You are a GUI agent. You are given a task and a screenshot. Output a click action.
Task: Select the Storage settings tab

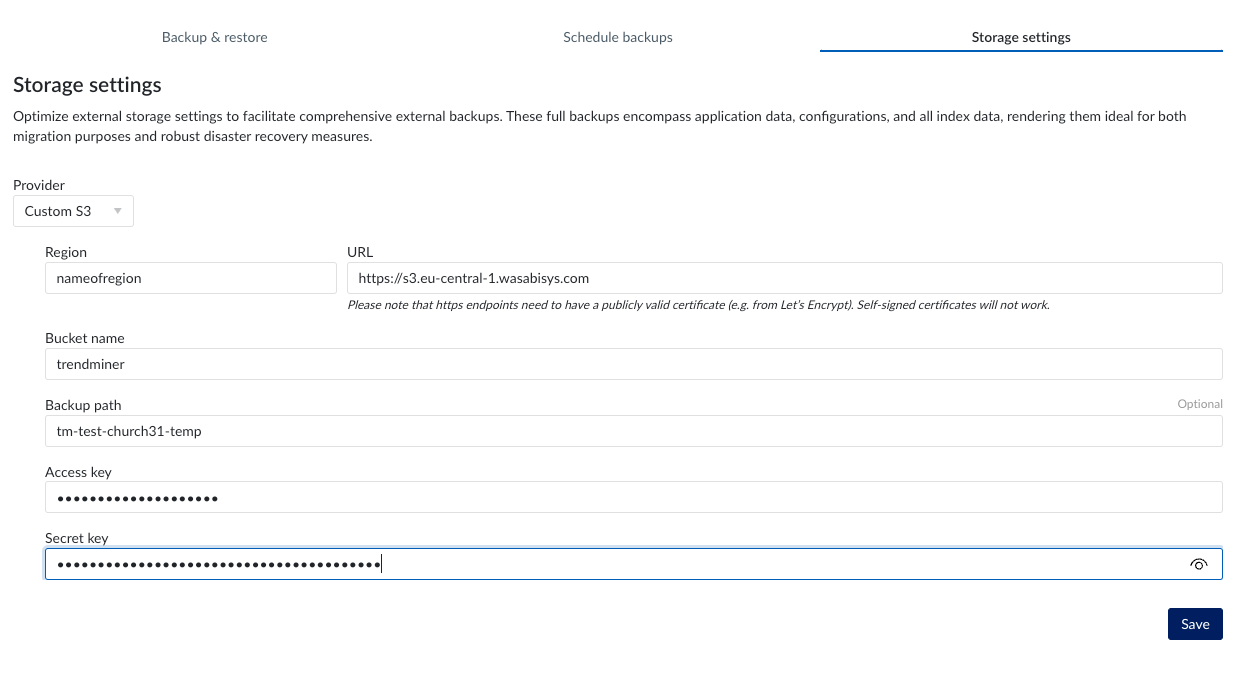point(1020,36)
